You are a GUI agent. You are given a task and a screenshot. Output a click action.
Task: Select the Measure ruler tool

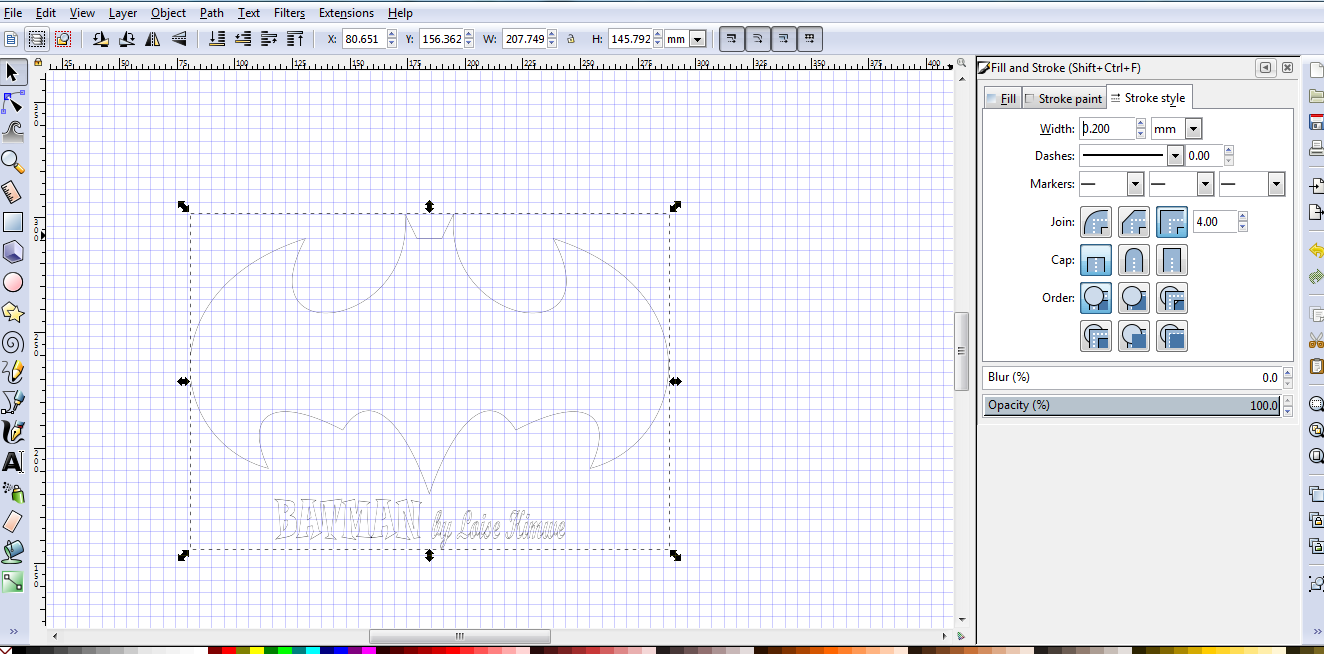[13, 191]
